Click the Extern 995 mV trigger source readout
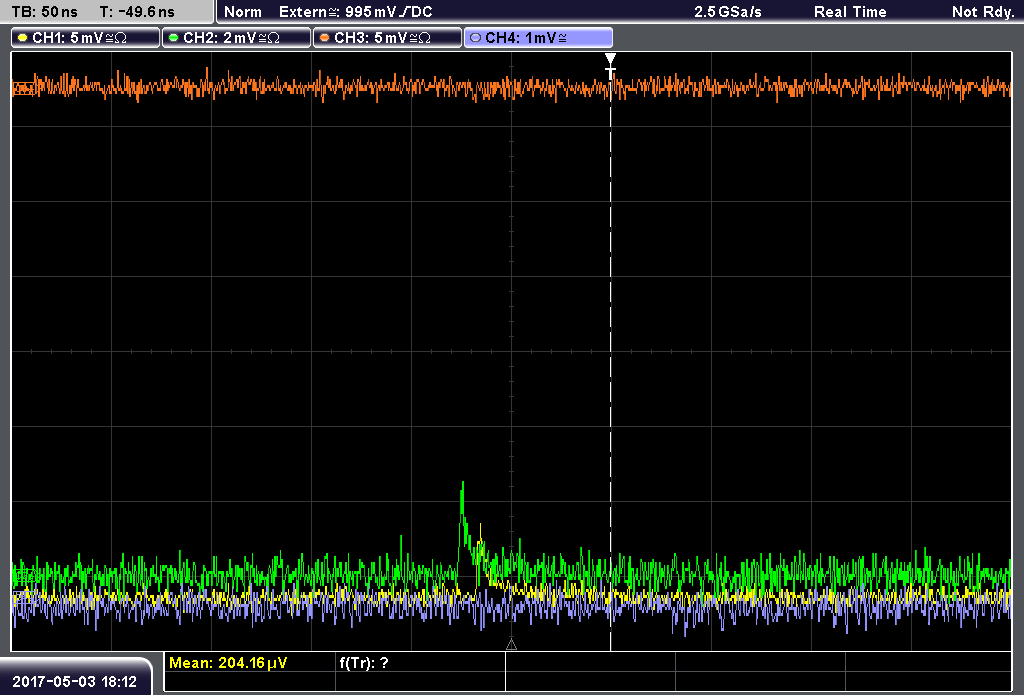 356,12
